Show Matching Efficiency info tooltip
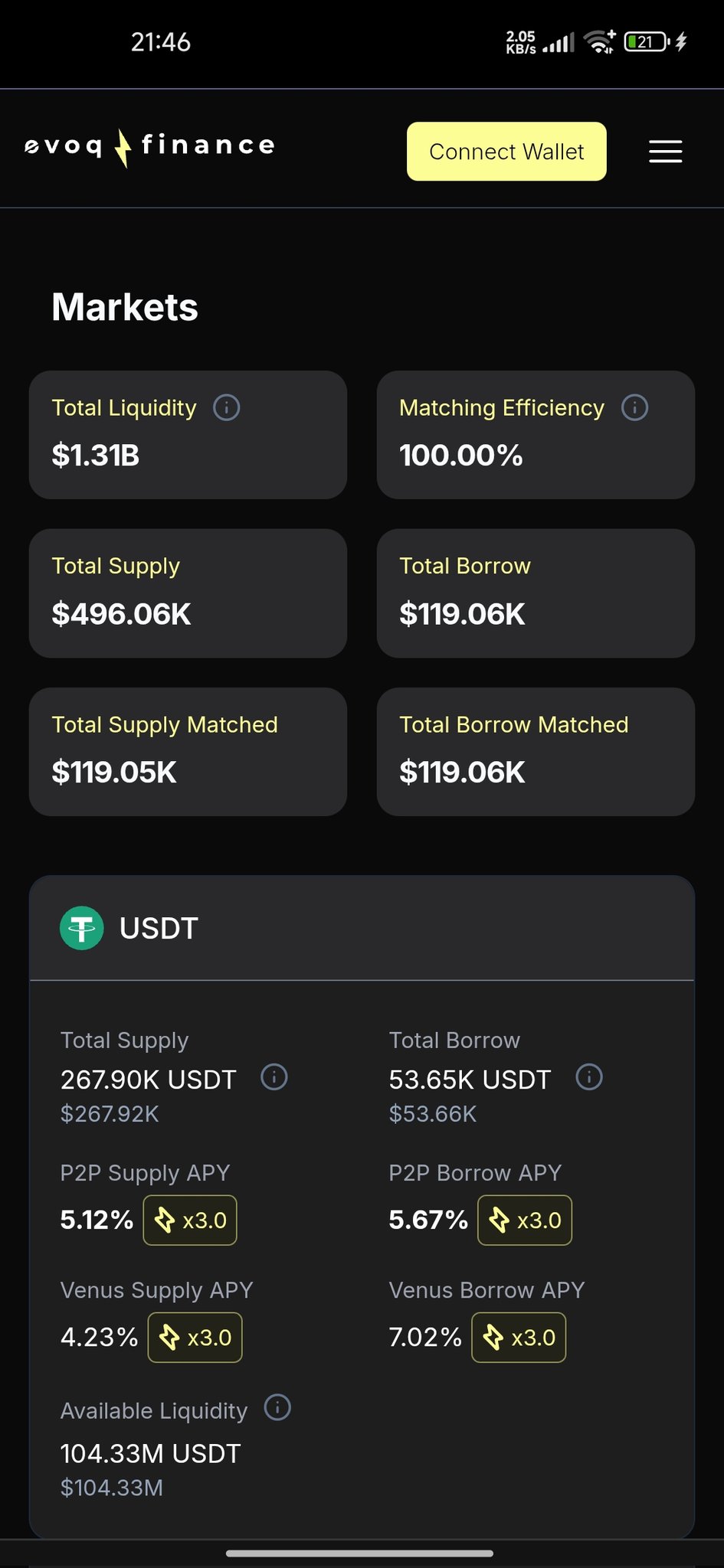This screenshot has height=1568, width=724. pyautogui.click(x=634, y=407)
